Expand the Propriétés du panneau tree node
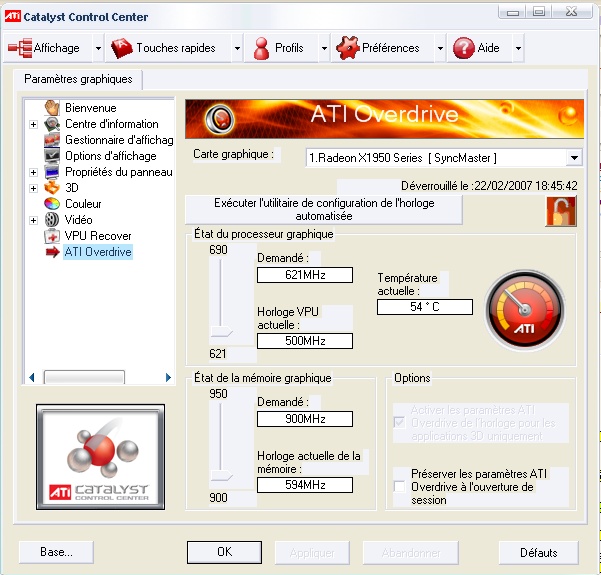The image size is (601, 575). click(33, 172)
